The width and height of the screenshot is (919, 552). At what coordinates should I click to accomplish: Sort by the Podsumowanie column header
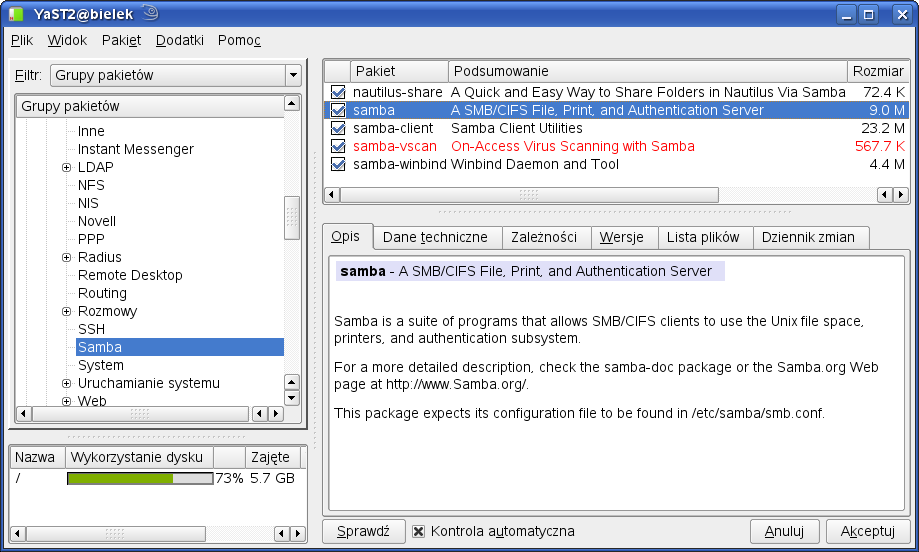[648, 71]
